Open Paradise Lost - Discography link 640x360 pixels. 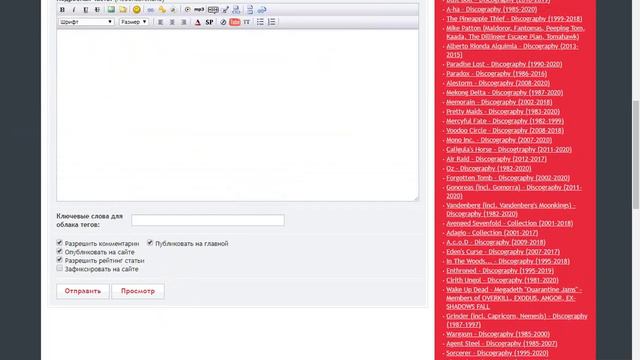pos(504,64)
